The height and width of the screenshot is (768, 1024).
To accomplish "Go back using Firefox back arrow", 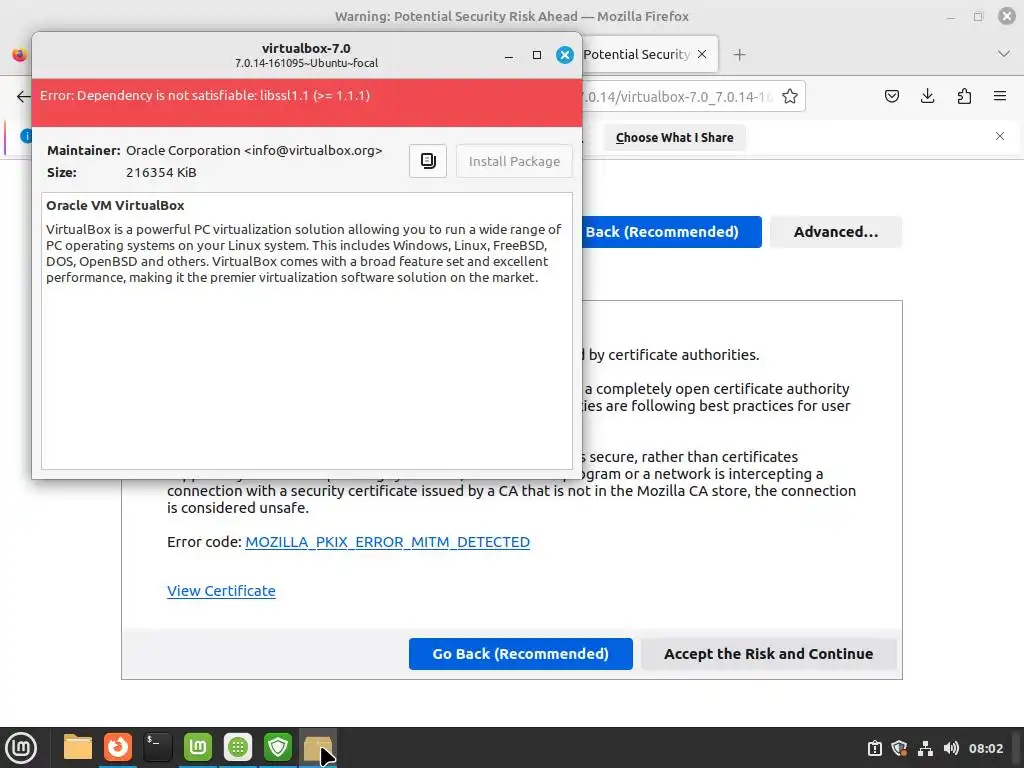I will 23,97.
